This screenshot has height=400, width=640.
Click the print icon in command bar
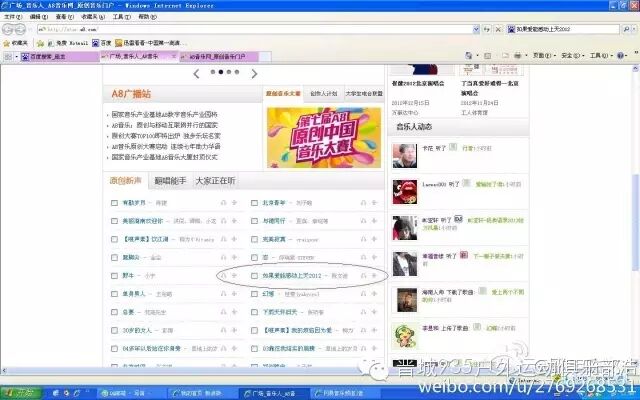(x=518, y=56)
